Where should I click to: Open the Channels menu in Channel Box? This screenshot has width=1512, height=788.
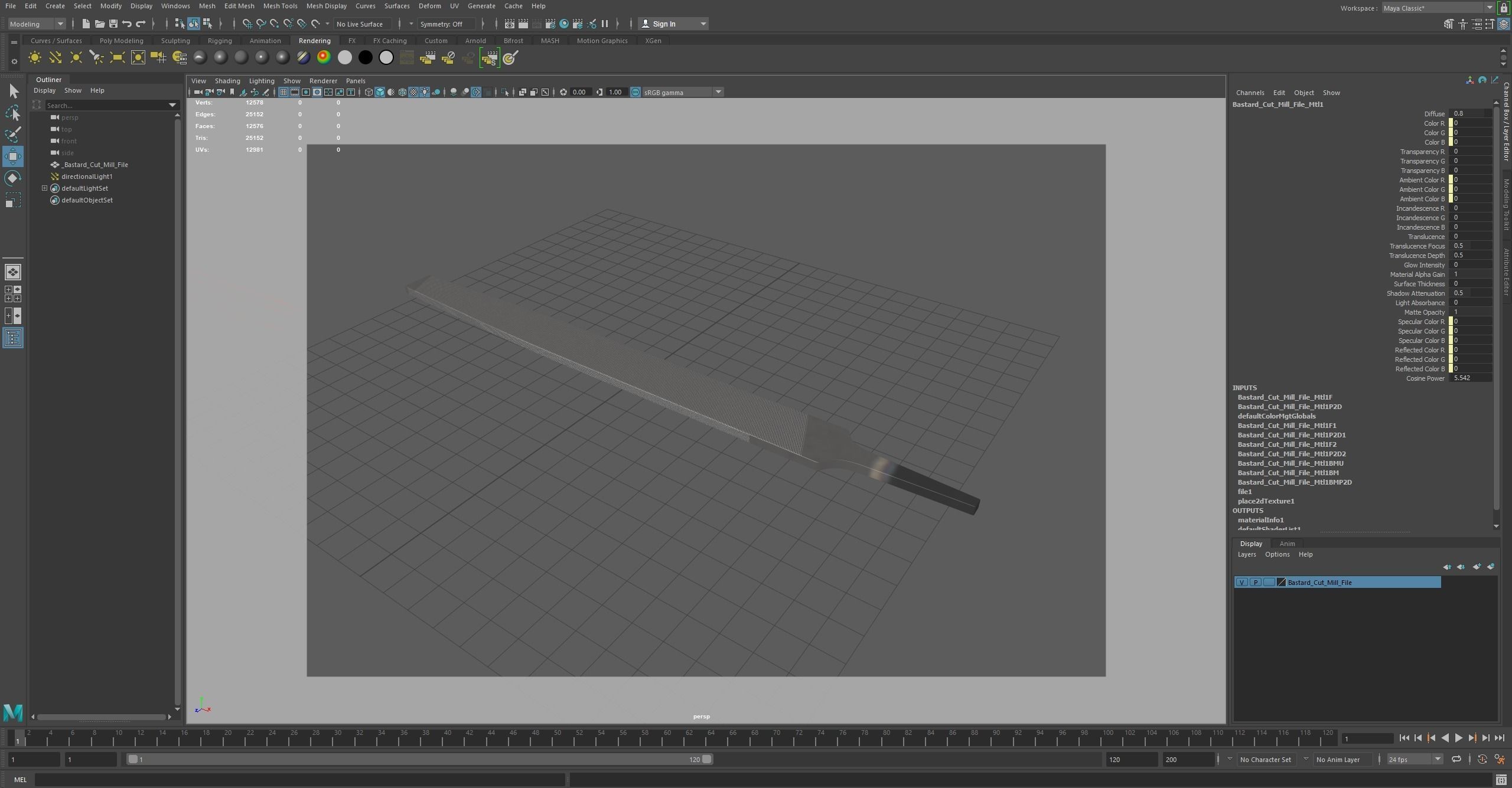point(1250,93)
